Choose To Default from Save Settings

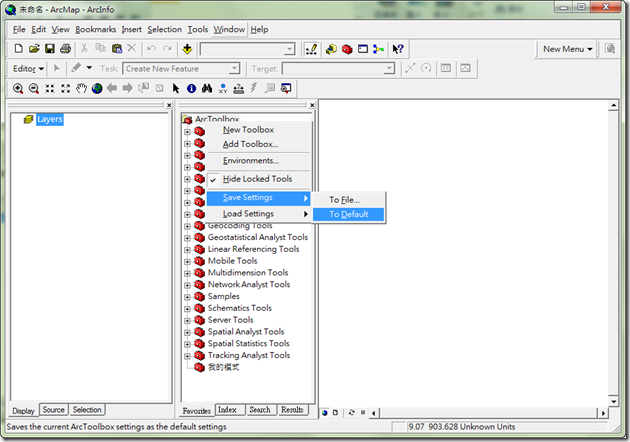[x=348, y=214]
